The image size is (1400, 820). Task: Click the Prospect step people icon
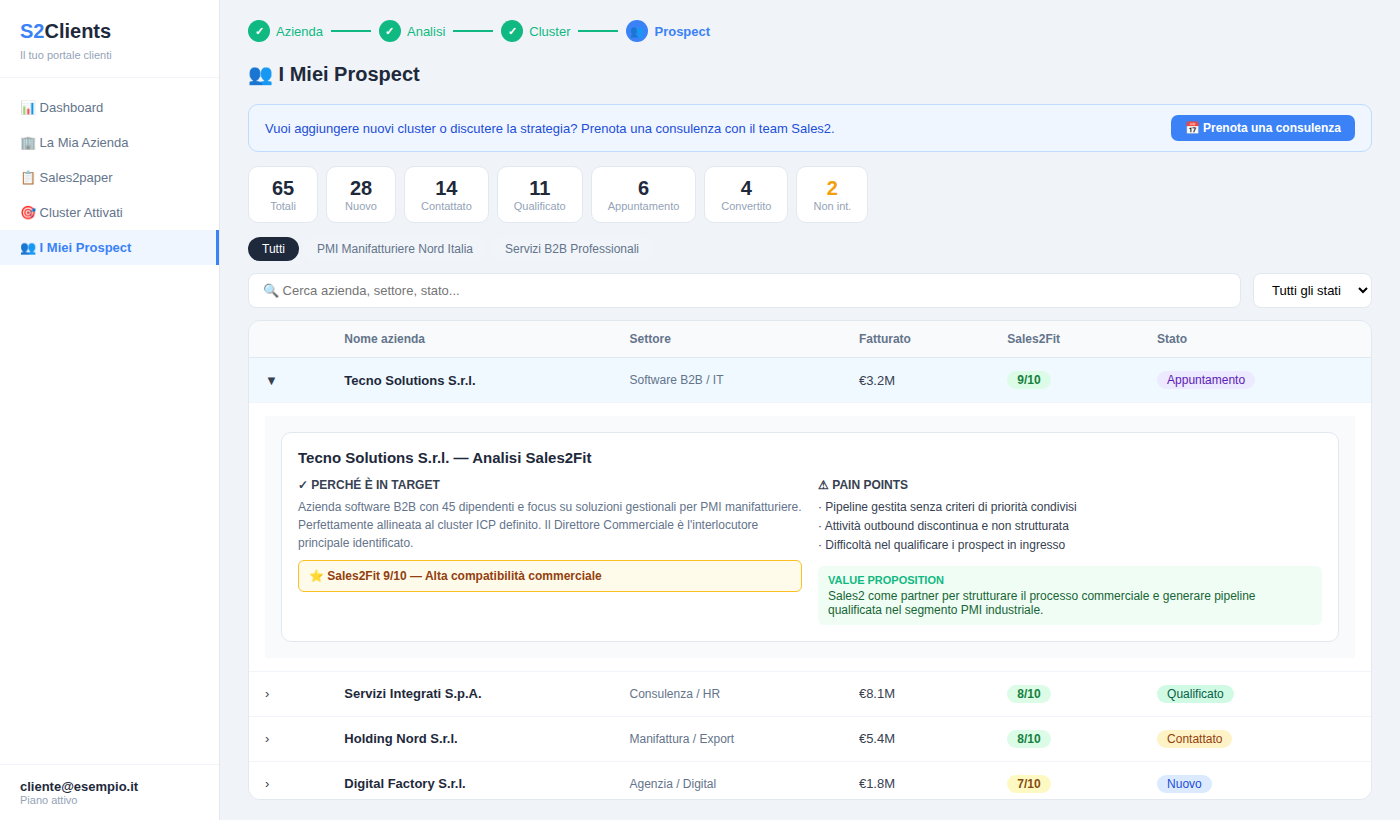[637, 31]
